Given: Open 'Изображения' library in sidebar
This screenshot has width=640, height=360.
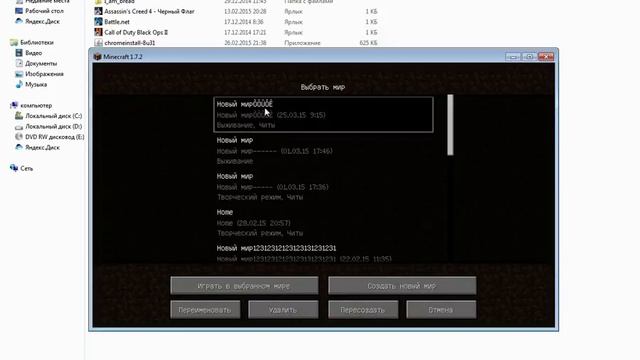Looking at the screenshot, I should [x=40, y=74].
